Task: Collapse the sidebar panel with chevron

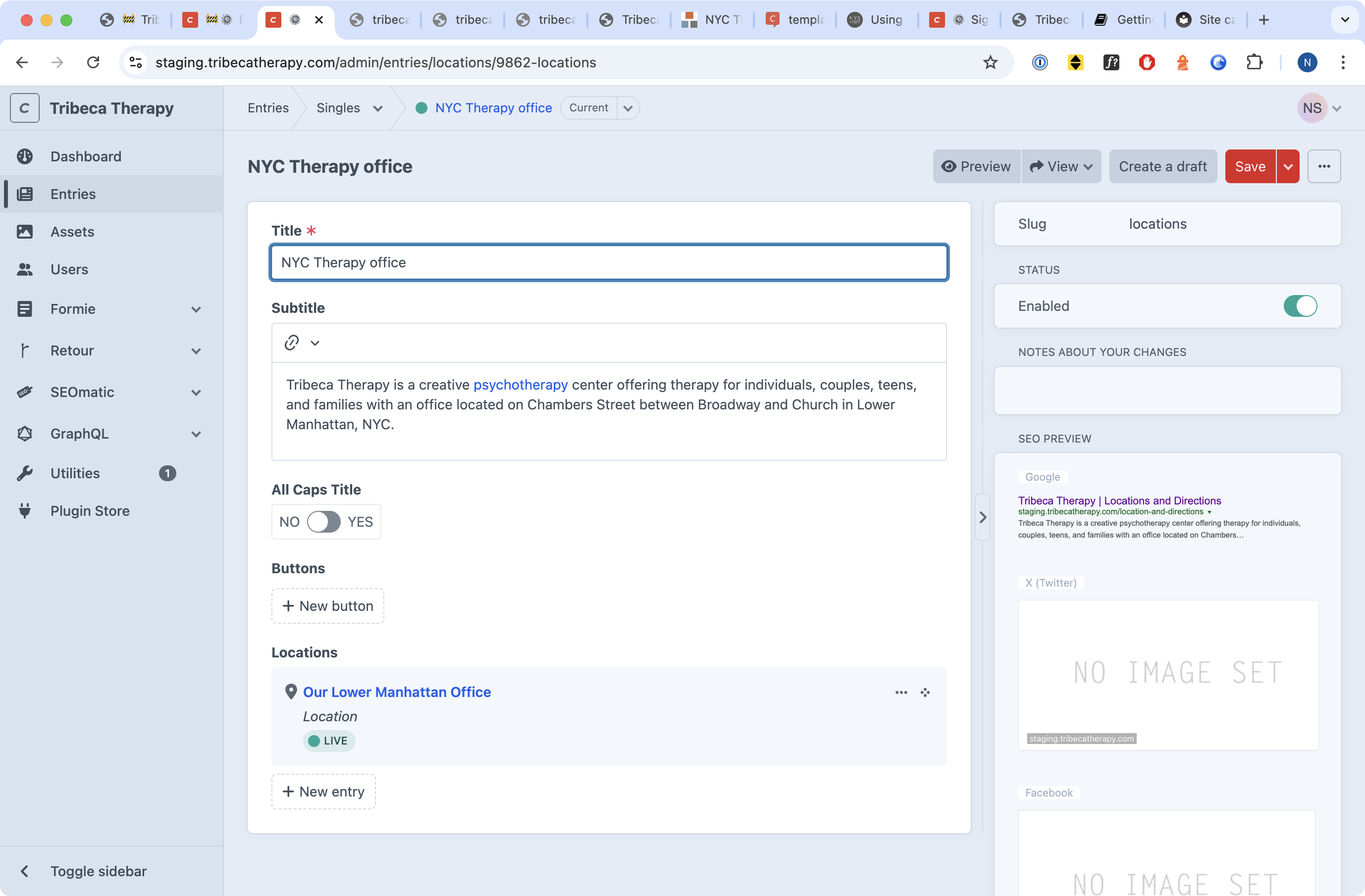Action: (983, 517)
